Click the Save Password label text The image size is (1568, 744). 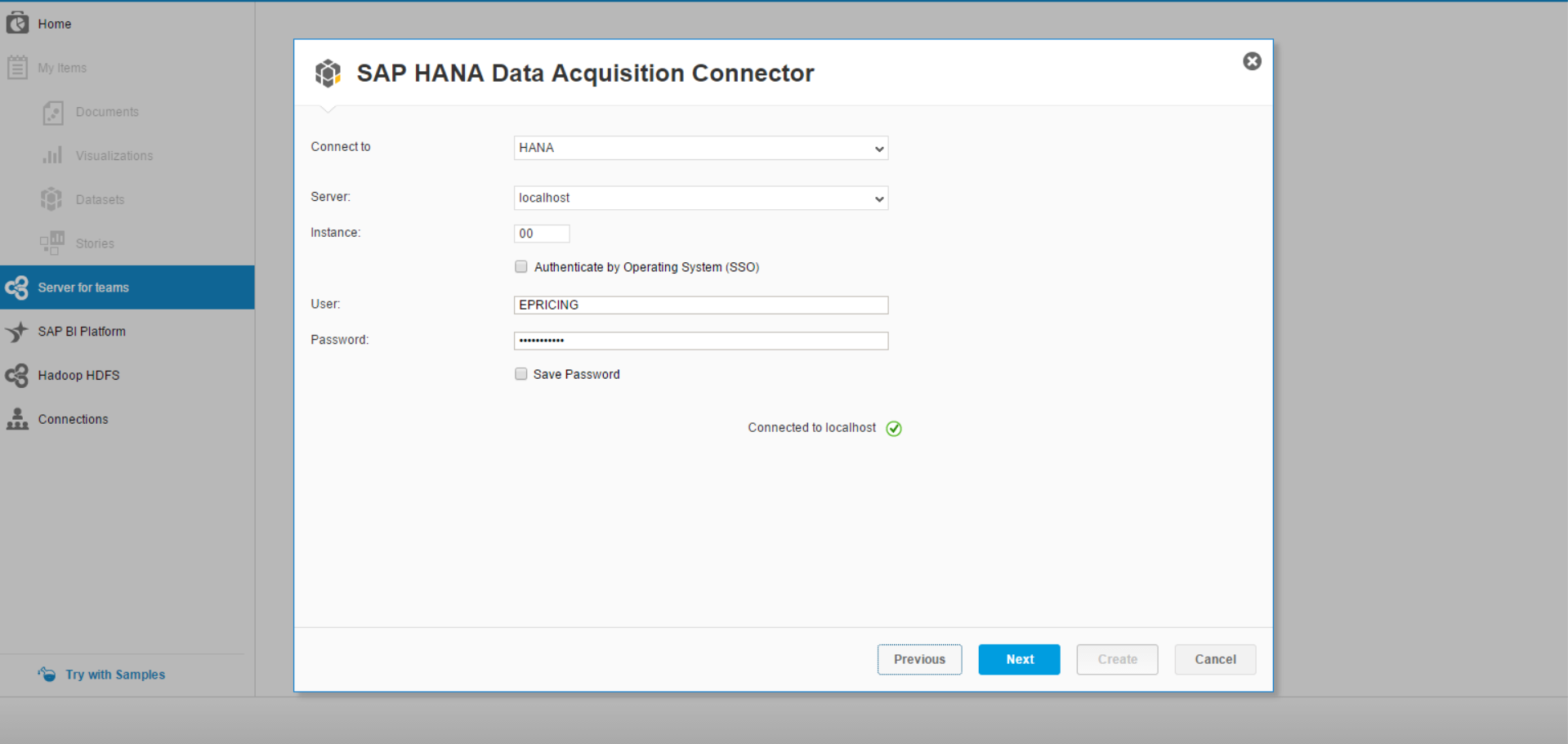tap(576, 374)
